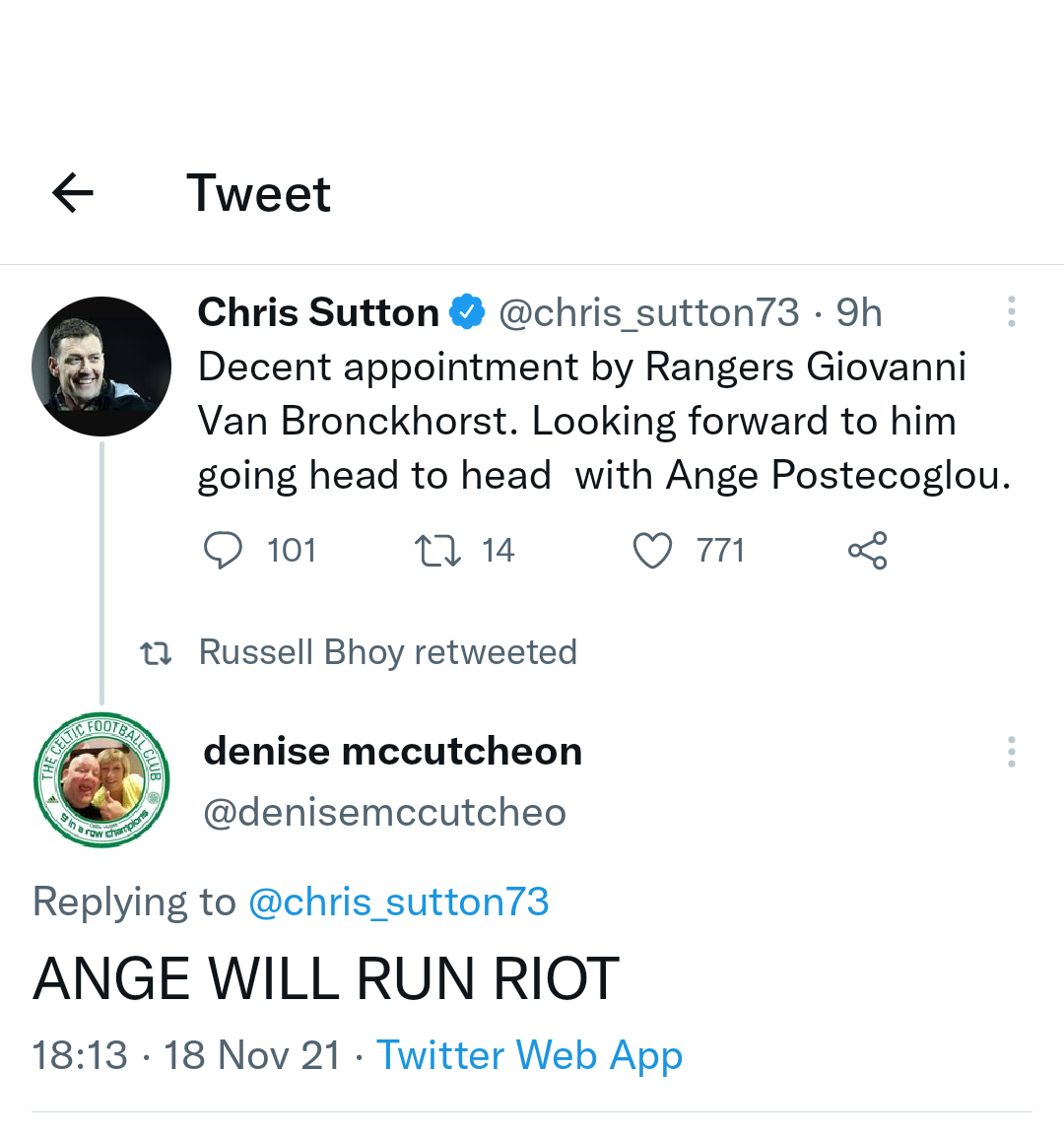Open the @chris_sutton73 handle in tweet header

tap(649, 313)
